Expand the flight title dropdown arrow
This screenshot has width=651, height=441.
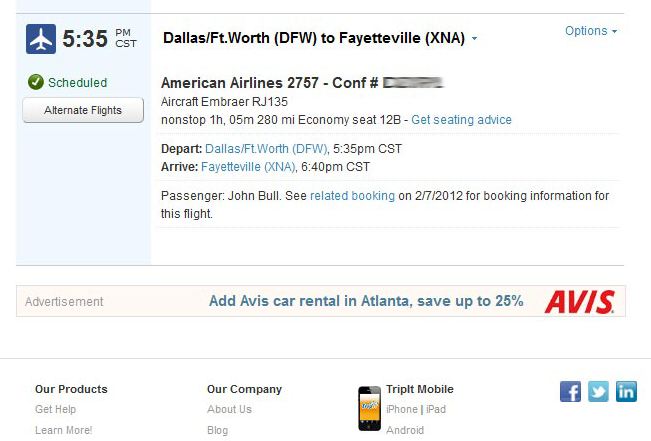(474, 40)
